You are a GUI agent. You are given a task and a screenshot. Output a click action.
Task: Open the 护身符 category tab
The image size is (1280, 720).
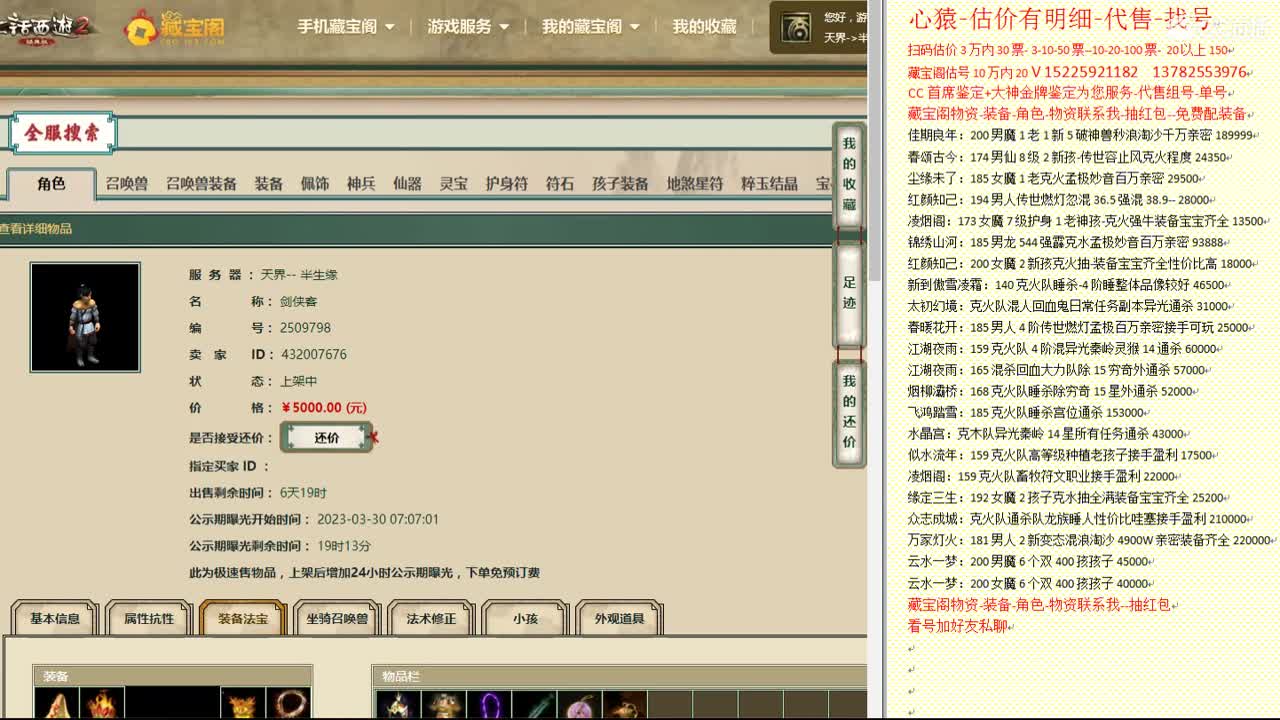click(x=506, y=184)
